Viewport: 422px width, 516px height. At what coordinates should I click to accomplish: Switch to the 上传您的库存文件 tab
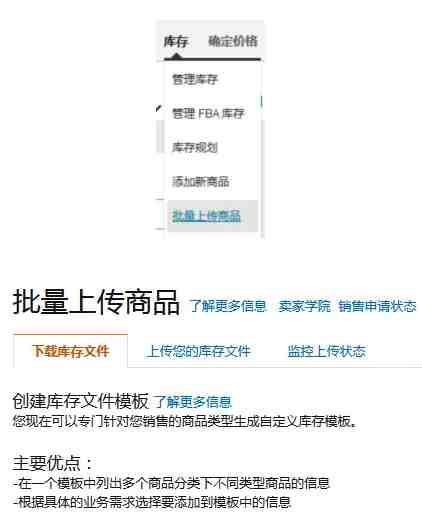(x=198, y=351)
